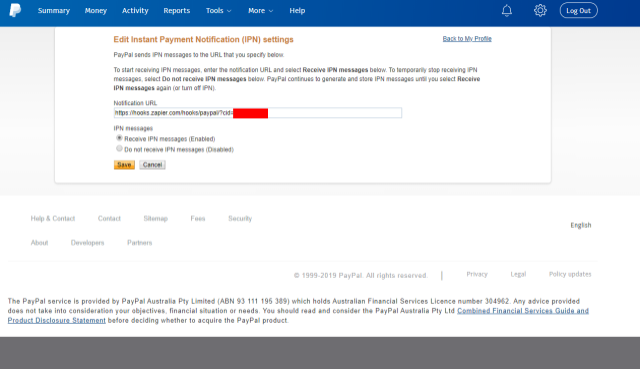Click the Save button
This screenshot has height=369, width=640.
pos(124,164)
